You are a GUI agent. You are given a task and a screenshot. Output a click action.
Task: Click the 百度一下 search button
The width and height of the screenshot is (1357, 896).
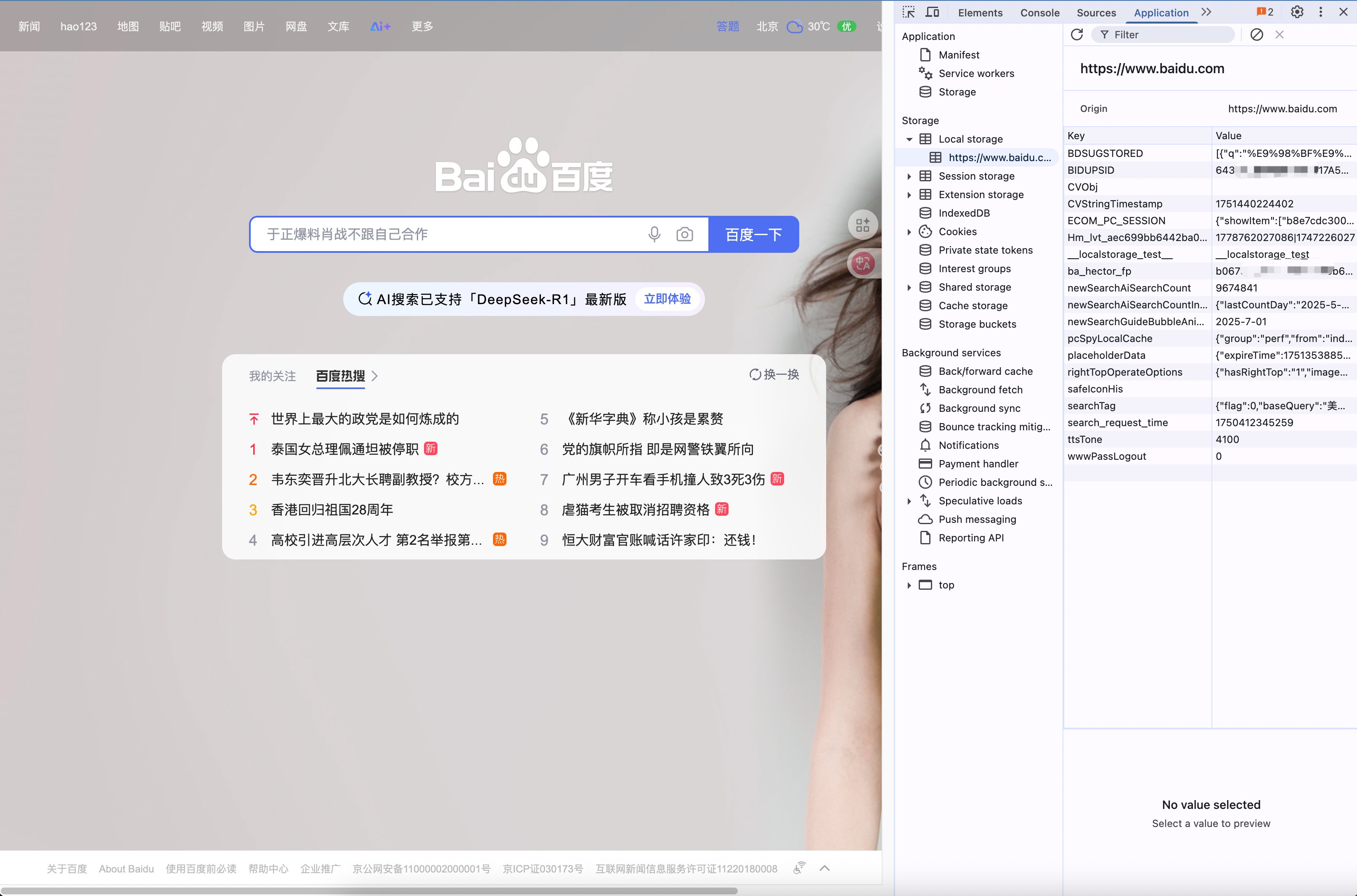[753, 234]
